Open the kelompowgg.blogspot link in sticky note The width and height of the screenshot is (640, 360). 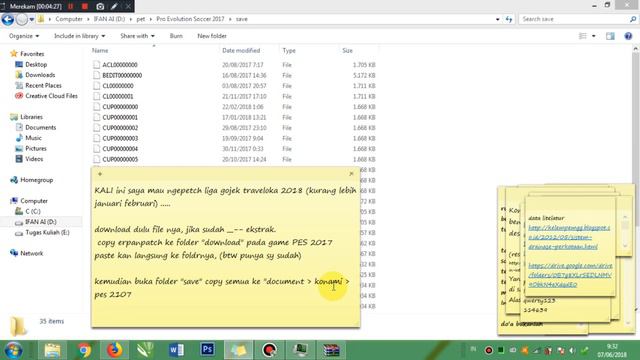tap(569, 237)
